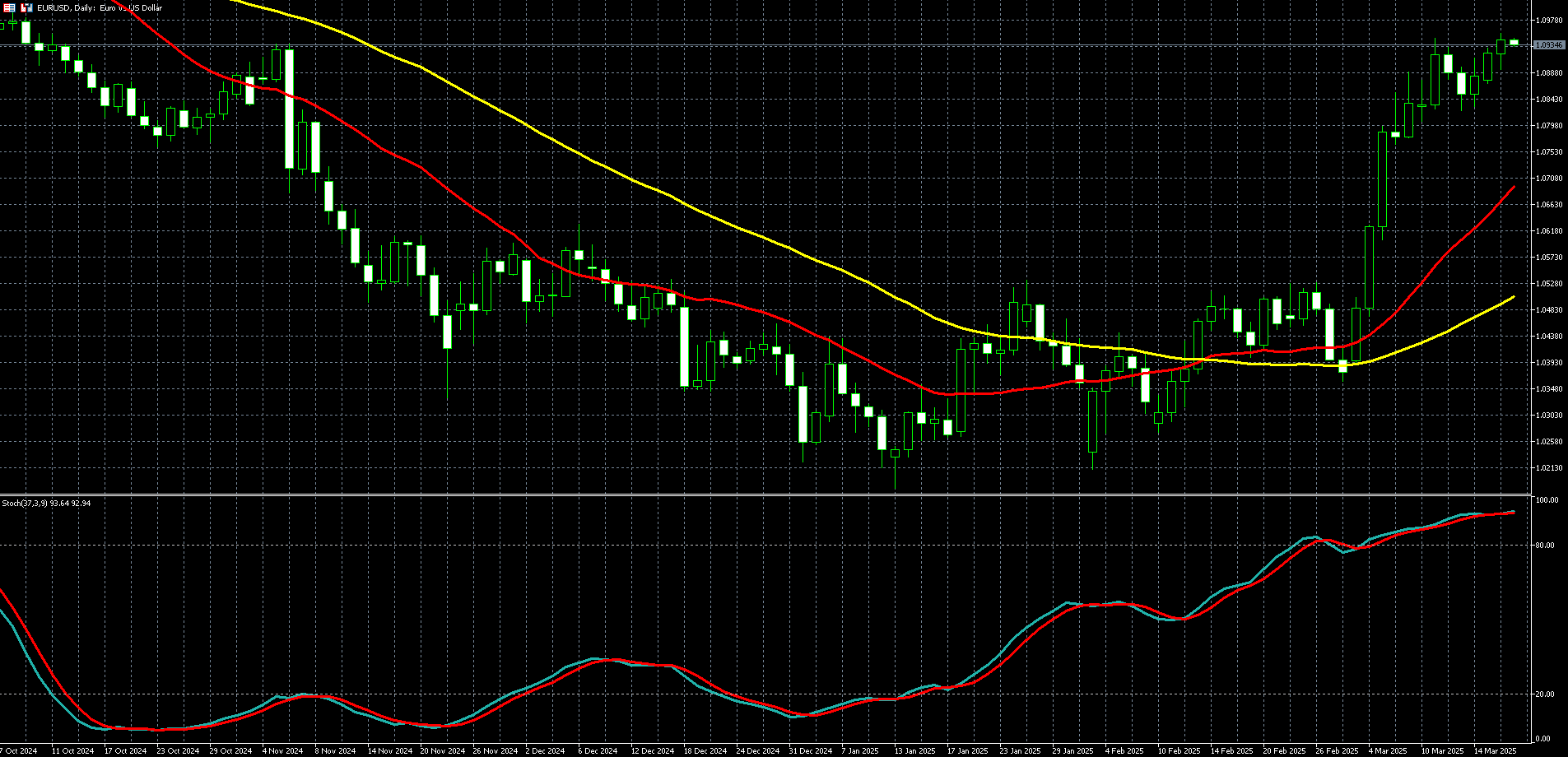Image resolution: width=1568 pixels, height=757 pixels.
Task: Select the Stoch(37,3,9) indicator label
Action: click(x=46, y=503)
